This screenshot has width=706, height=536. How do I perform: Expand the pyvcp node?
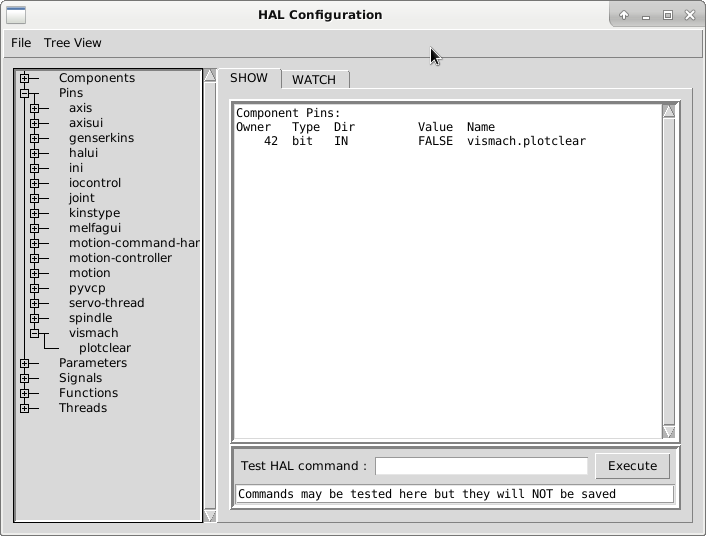pos(35,288)
